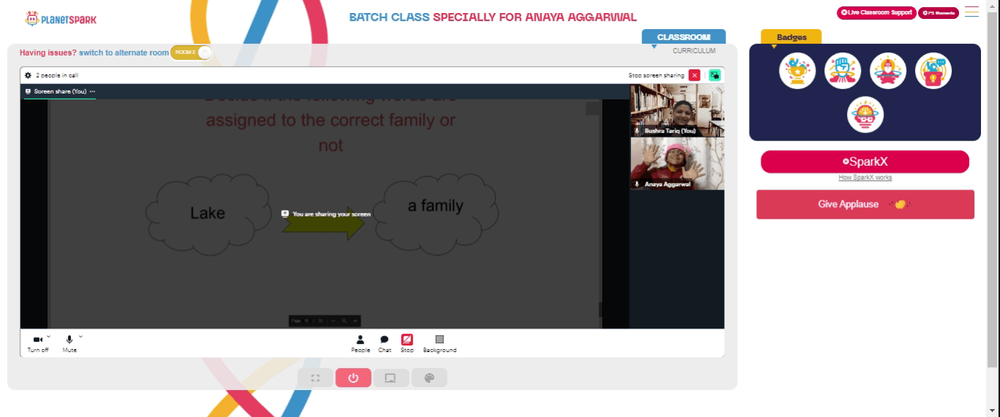Click the red power button to end class
The width and height of the screenshot is (1000, 417).
click(353, 378)
